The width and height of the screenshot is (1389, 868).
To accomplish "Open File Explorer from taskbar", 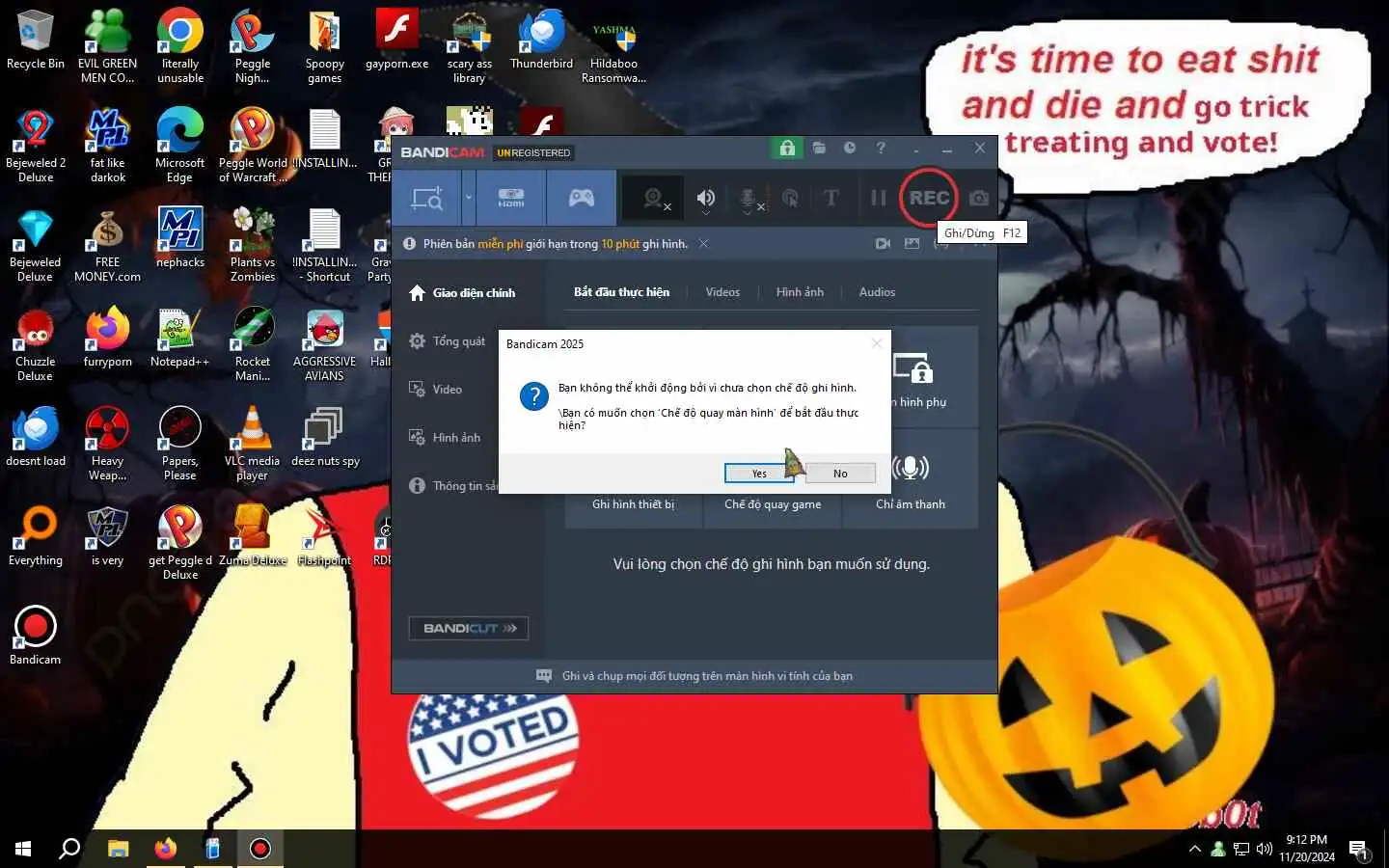I will click(x=118, y=849).
